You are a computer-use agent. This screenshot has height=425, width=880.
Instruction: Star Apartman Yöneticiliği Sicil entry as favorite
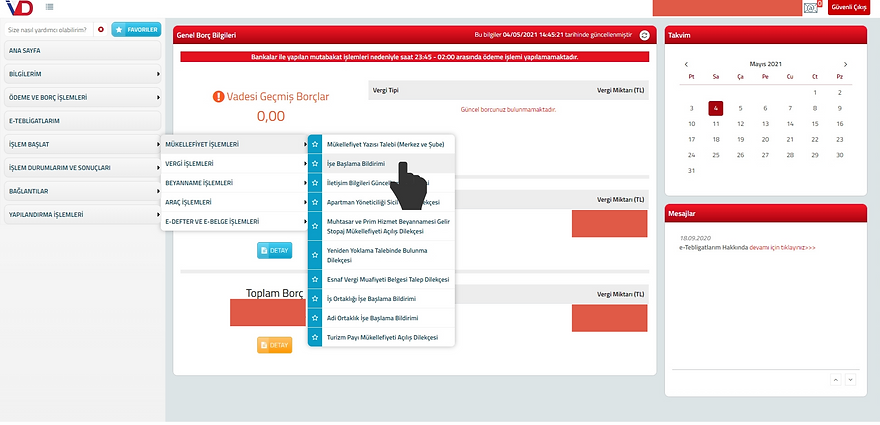[x=315, y=202]
